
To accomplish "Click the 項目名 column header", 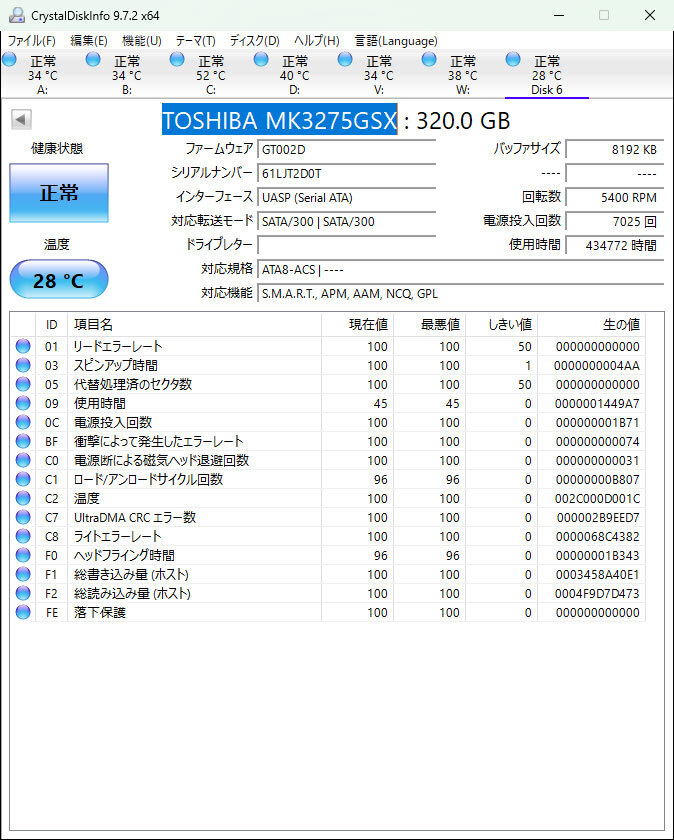I will coord(194,325).
